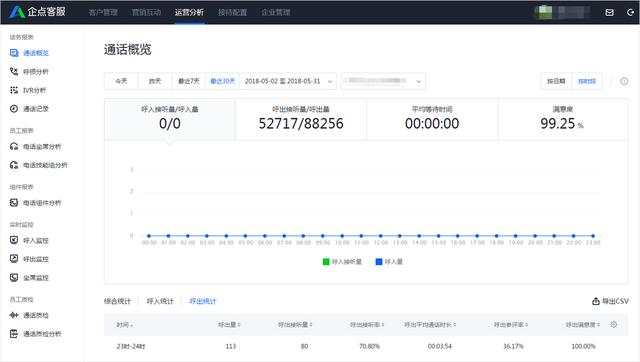Click the 70.80% table cell
Screen dimensions: 640x362
(369, 346)
